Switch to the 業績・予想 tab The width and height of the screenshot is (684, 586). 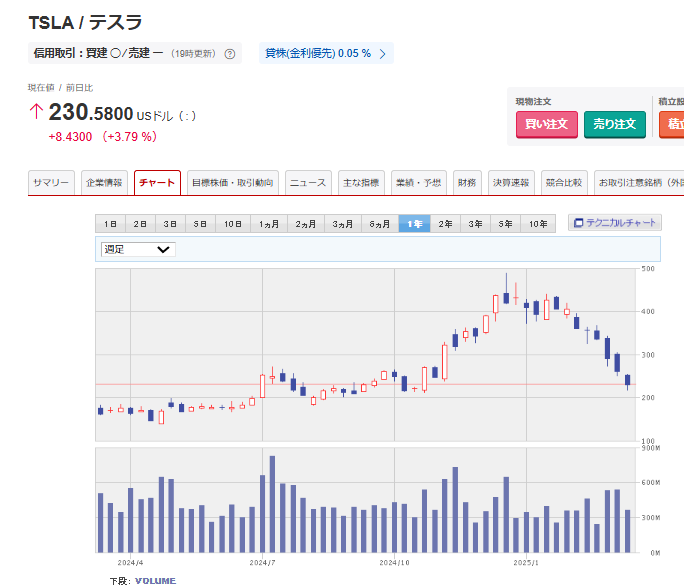[418, 182]
